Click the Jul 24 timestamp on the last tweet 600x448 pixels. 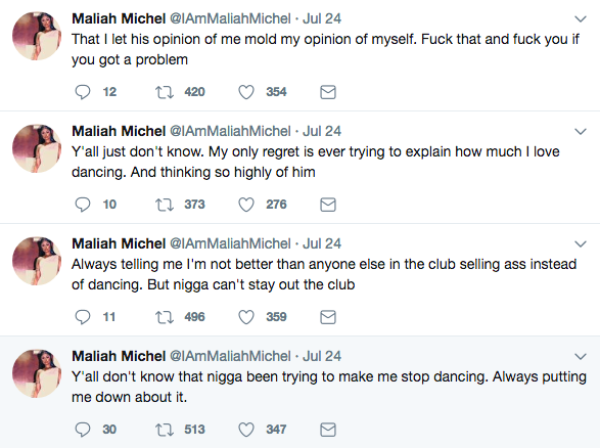[321, 356]
